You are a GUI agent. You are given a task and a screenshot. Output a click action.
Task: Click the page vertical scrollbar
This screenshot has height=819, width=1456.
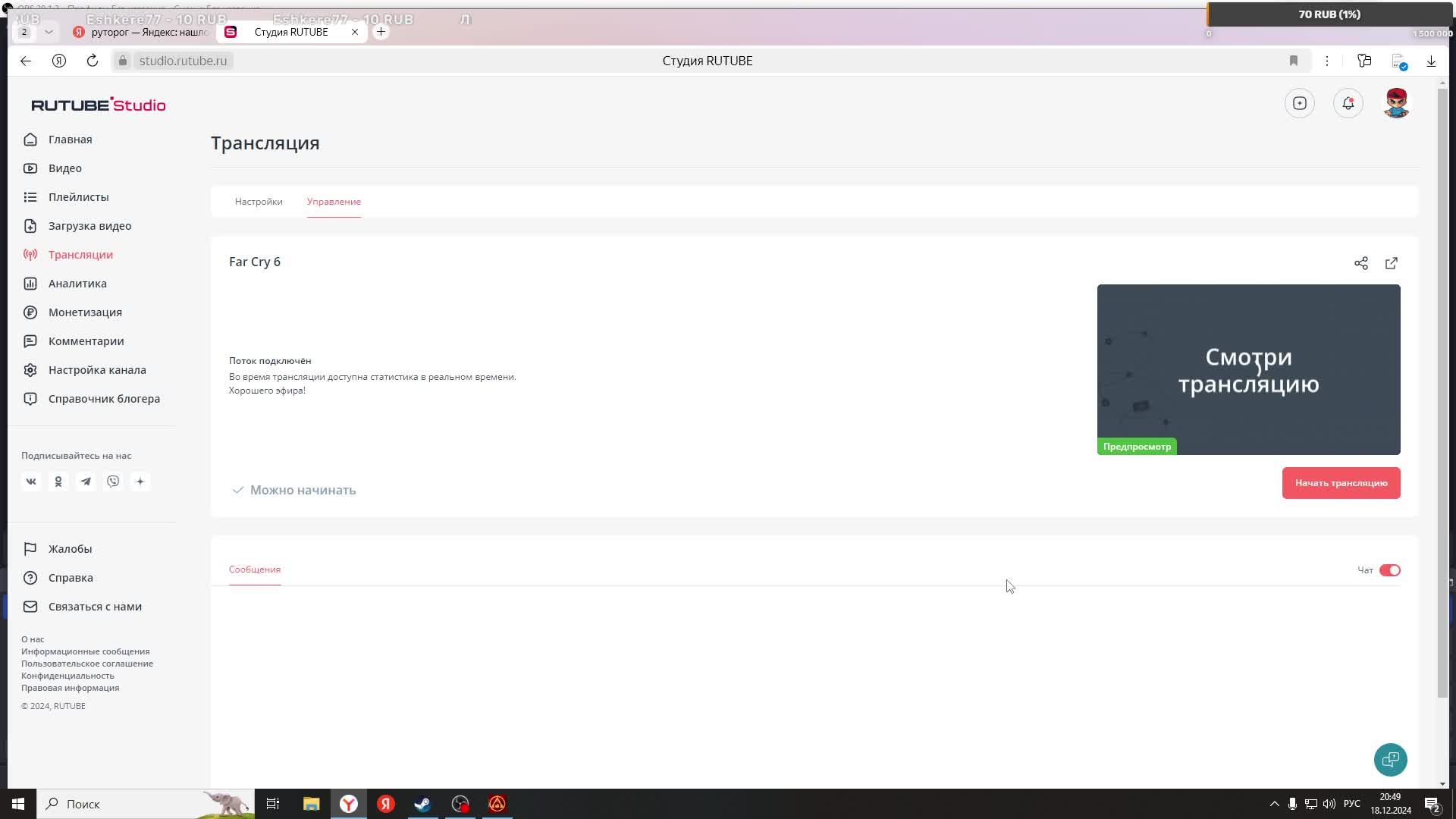[1442, 394]
